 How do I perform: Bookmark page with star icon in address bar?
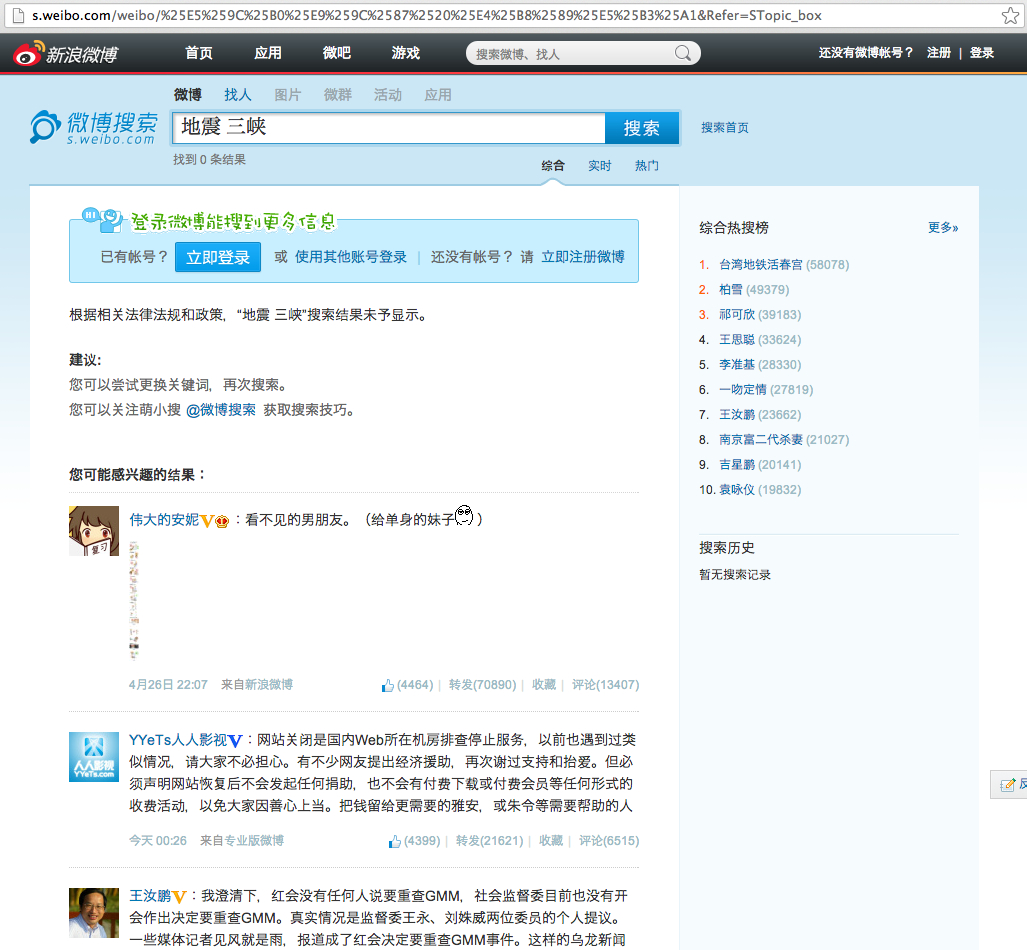coord(1010,15)
